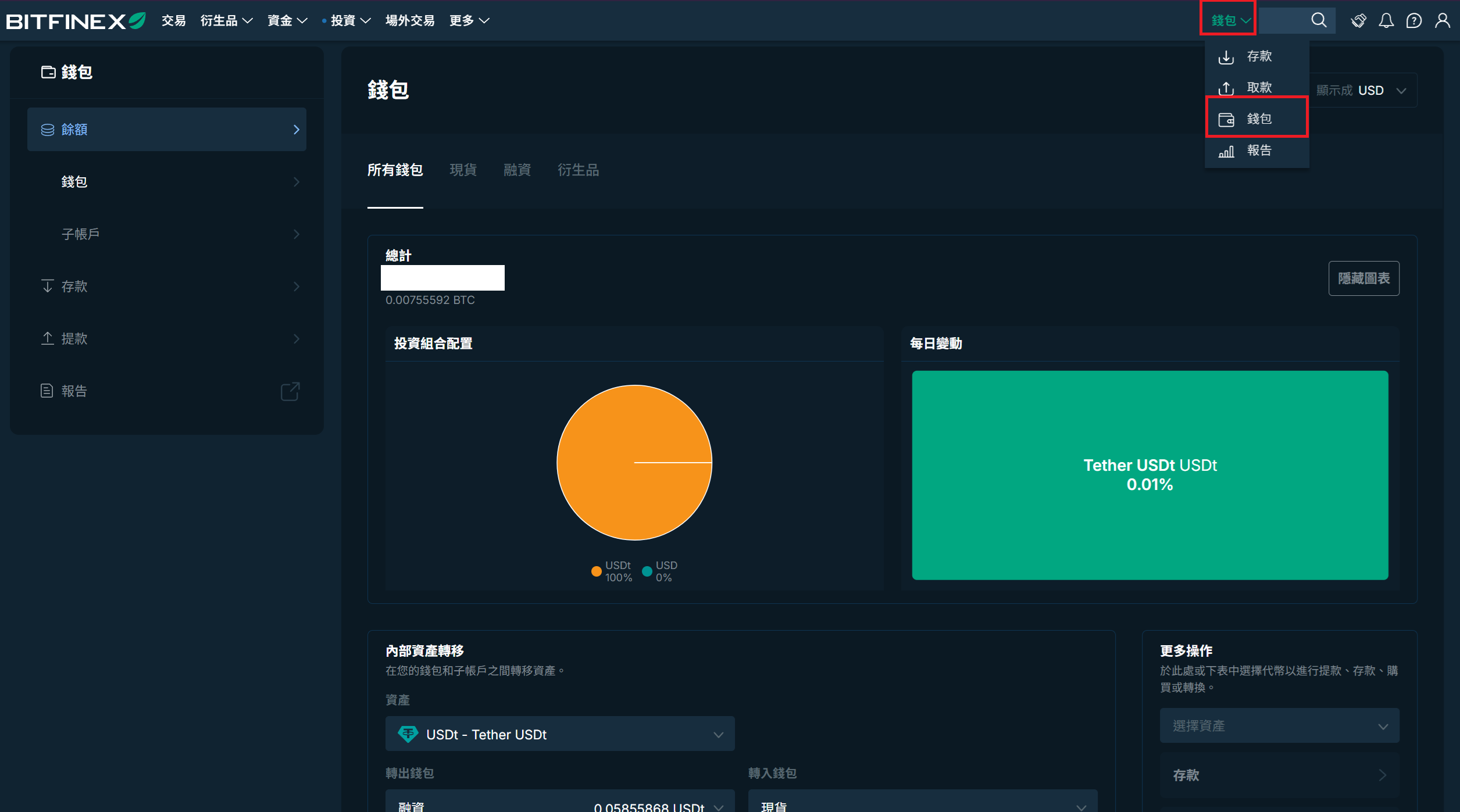Click the Bitfinex logo
This screenshot has height=812, width=1460.
[76, 21]
